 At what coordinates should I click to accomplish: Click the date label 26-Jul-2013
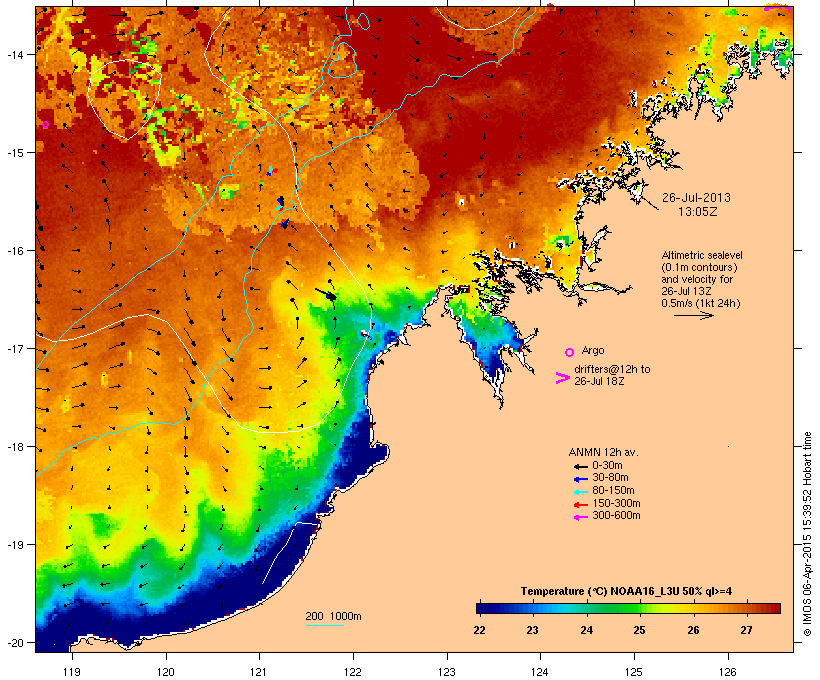click(696, 198)
